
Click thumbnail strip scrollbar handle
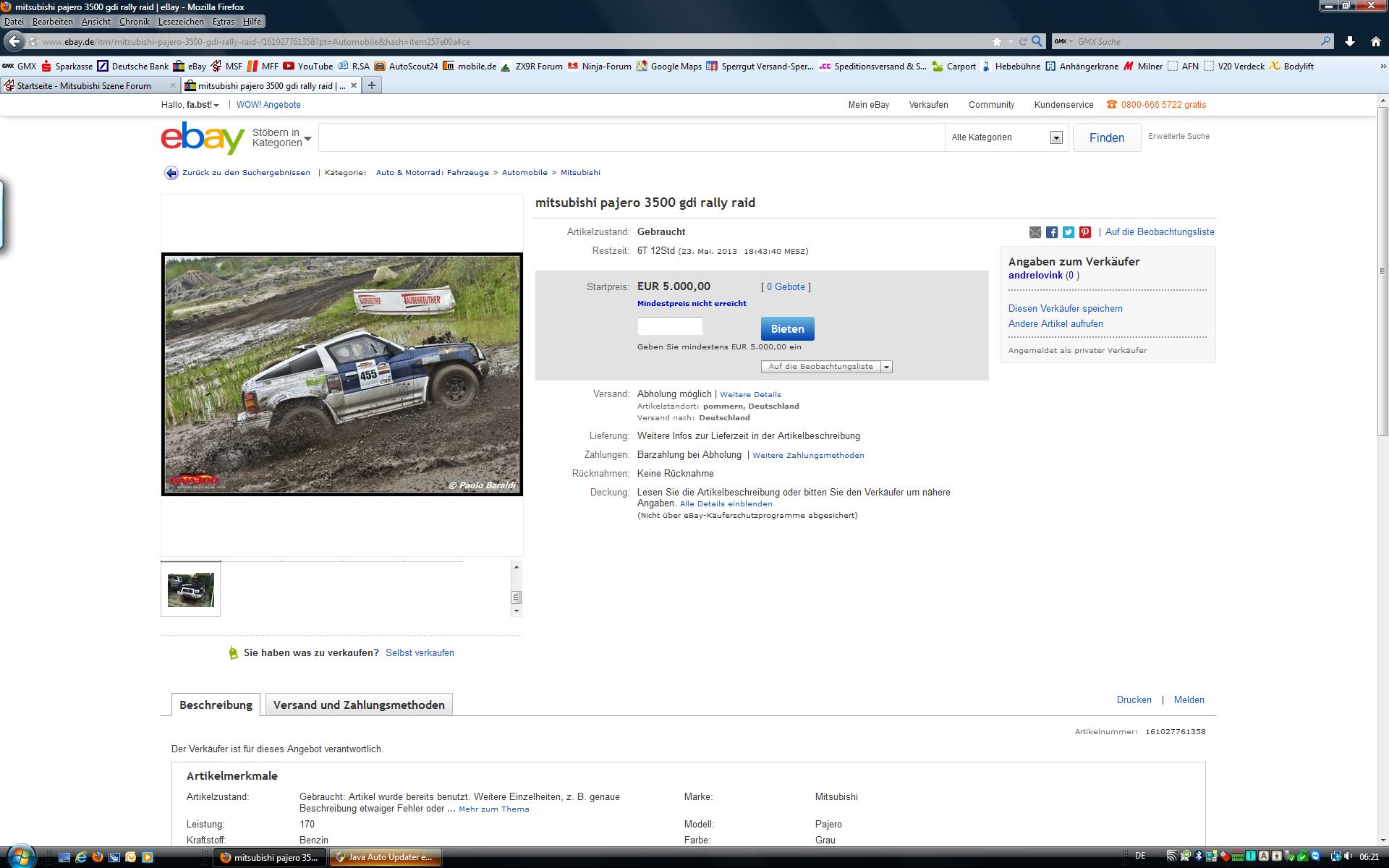click(x=516, y=597)
